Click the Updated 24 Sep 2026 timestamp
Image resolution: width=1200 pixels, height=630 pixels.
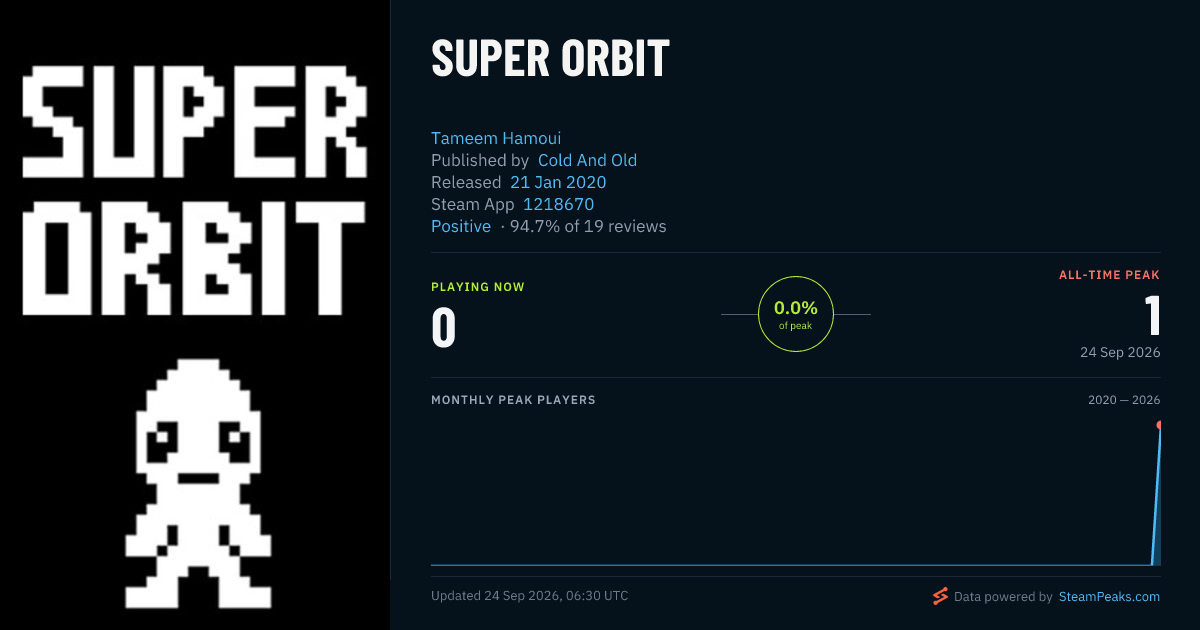click(x=530, y=596)
